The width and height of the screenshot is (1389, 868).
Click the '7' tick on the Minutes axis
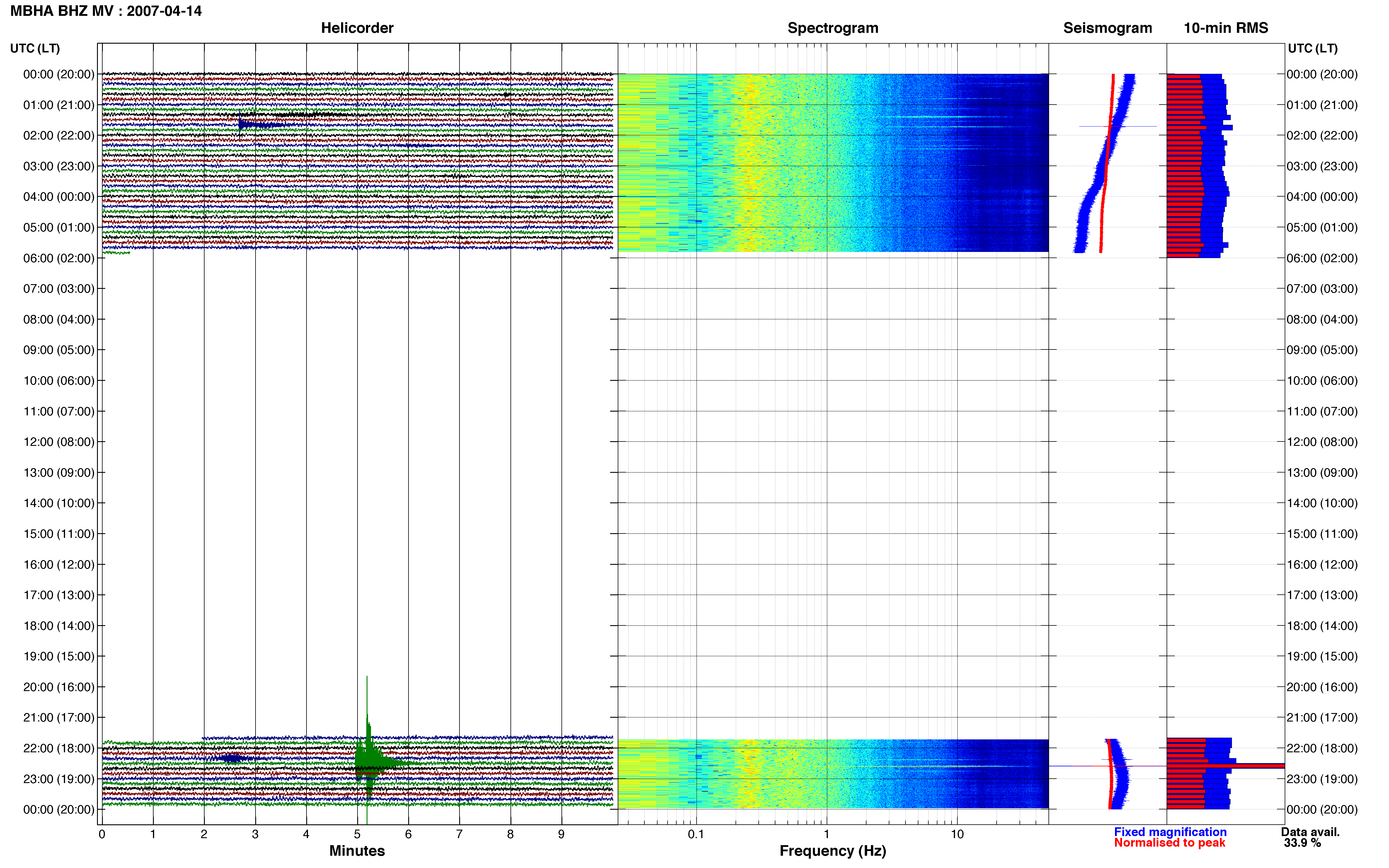pyautogui.click(x=459, y=834)
